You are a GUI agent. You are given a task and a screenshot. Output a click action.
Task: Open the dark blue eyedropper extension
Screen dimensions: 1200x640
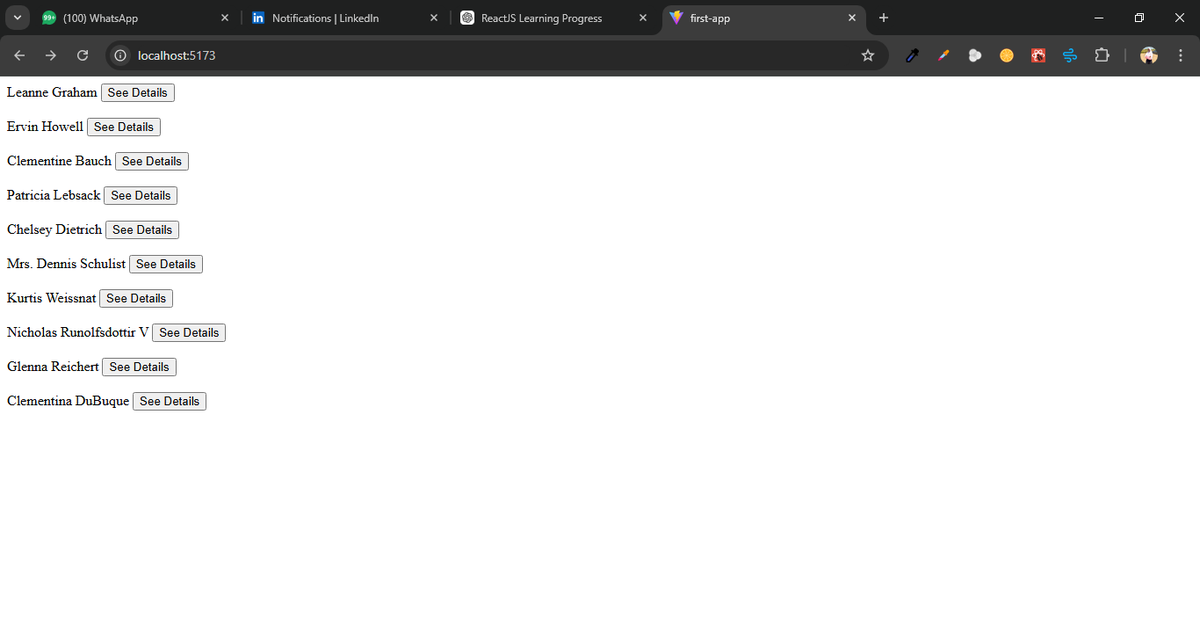coord(911,55)
